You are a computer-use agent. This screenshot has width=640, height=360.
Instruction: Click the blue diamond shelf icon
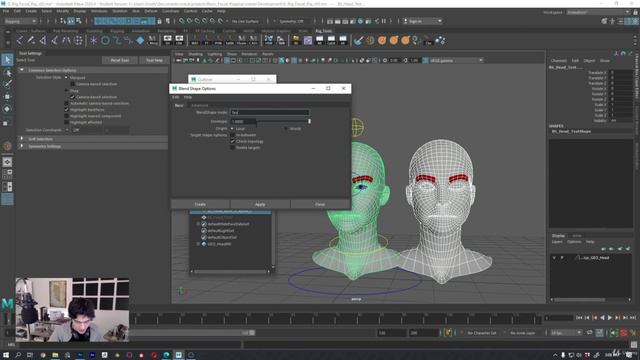tap(140, 40)
